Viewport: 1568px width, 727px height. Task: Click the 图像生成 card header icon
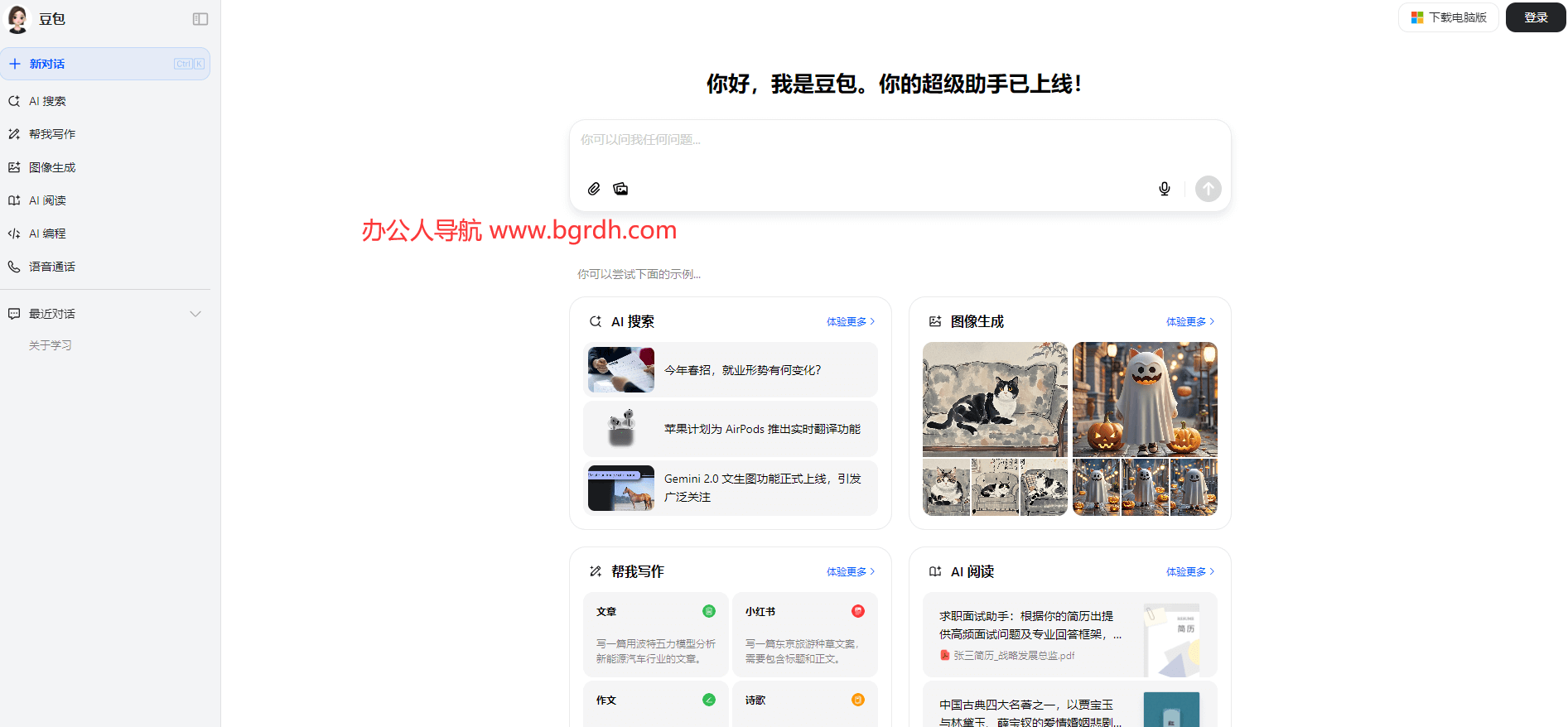coord(935,321)
